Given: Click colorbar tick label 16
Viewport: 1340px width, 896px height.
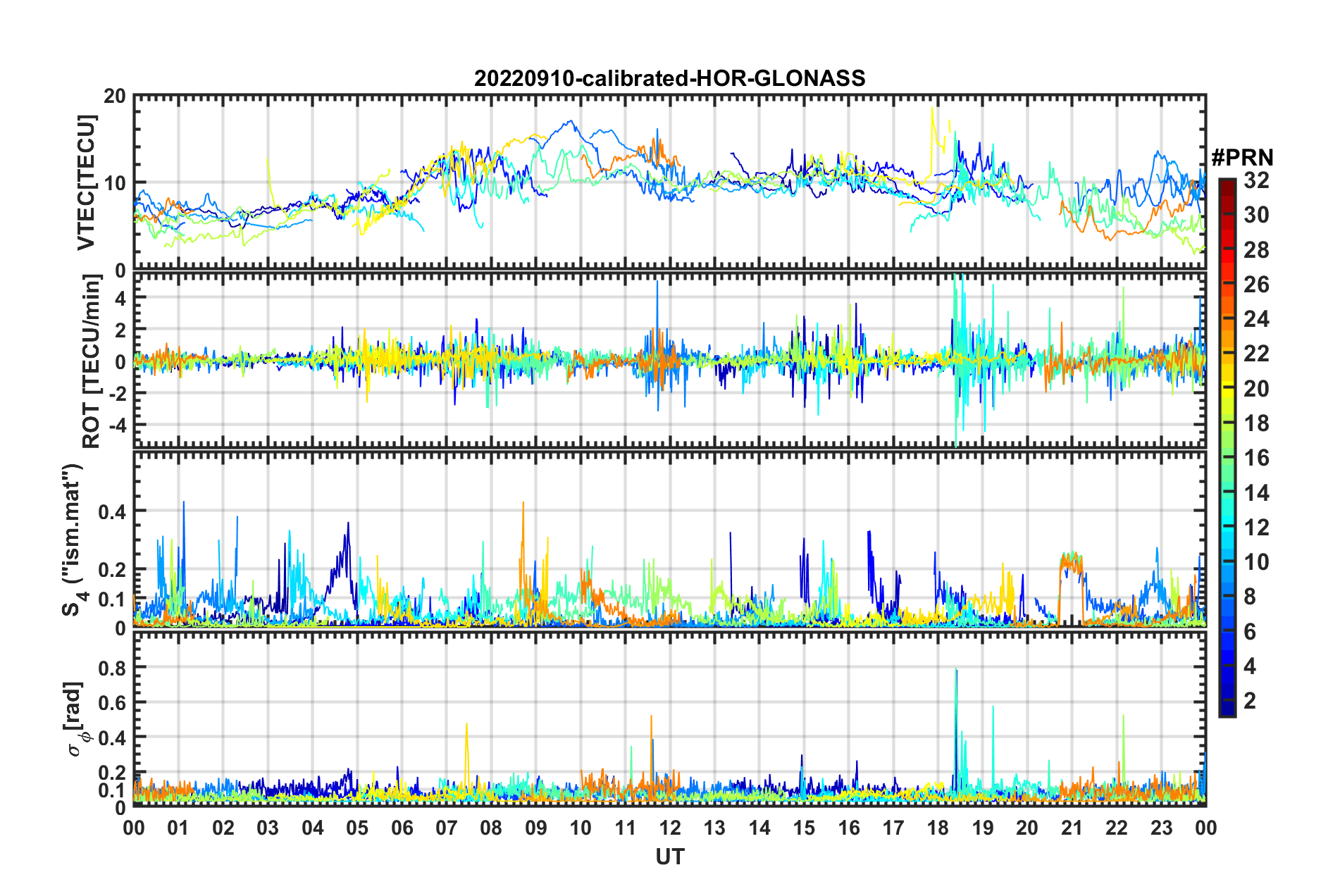Looking at the screenshot, I should (1256, 458).
